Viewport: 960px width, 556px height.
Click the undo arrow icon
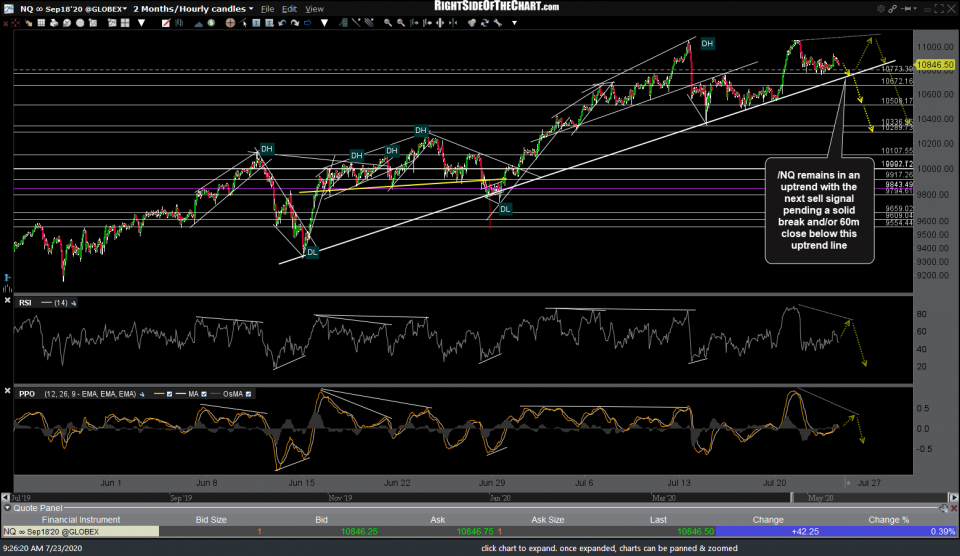coord(282,23)
